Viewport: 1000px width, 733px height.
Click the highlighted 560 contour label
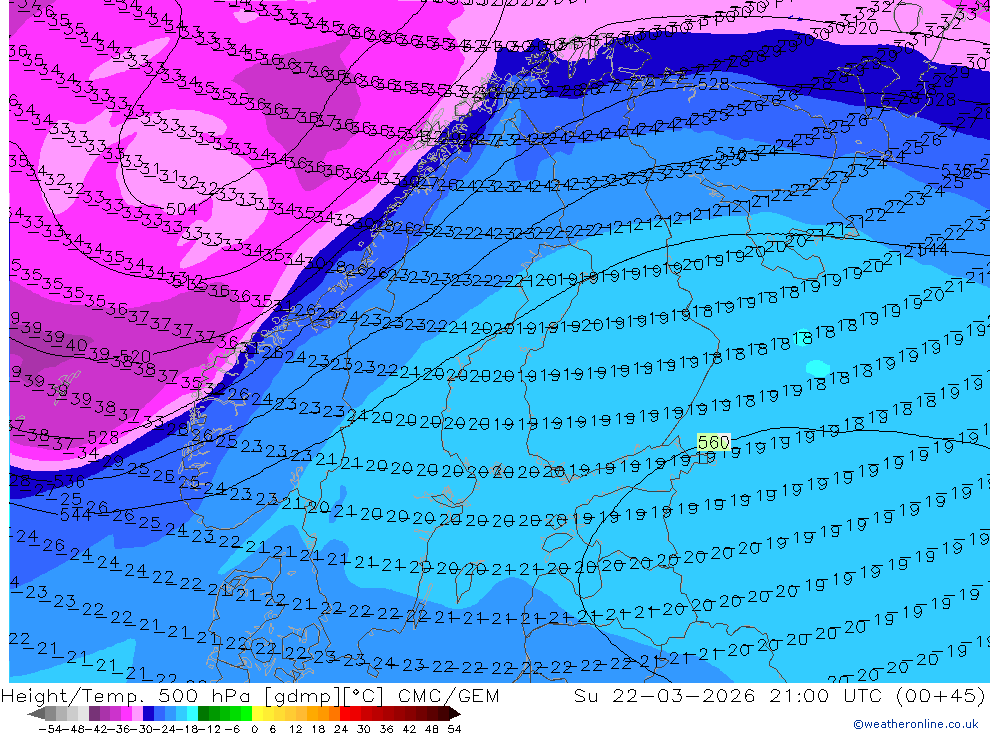713,442
